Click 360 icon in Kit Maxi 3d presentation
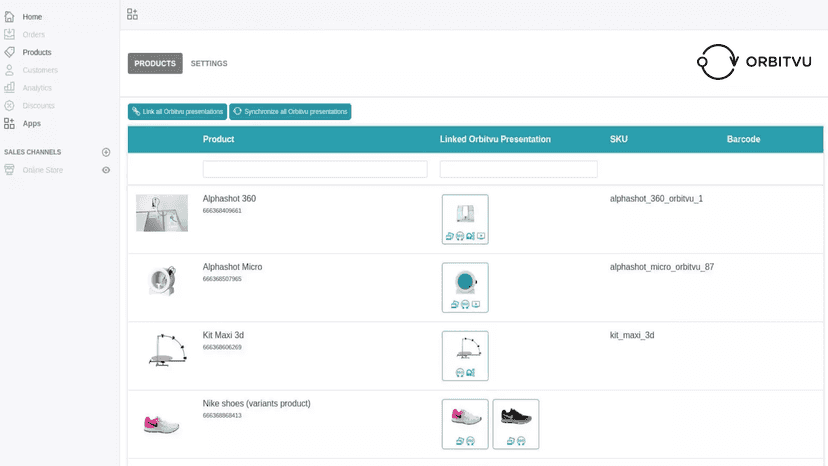 coord(460,372)
